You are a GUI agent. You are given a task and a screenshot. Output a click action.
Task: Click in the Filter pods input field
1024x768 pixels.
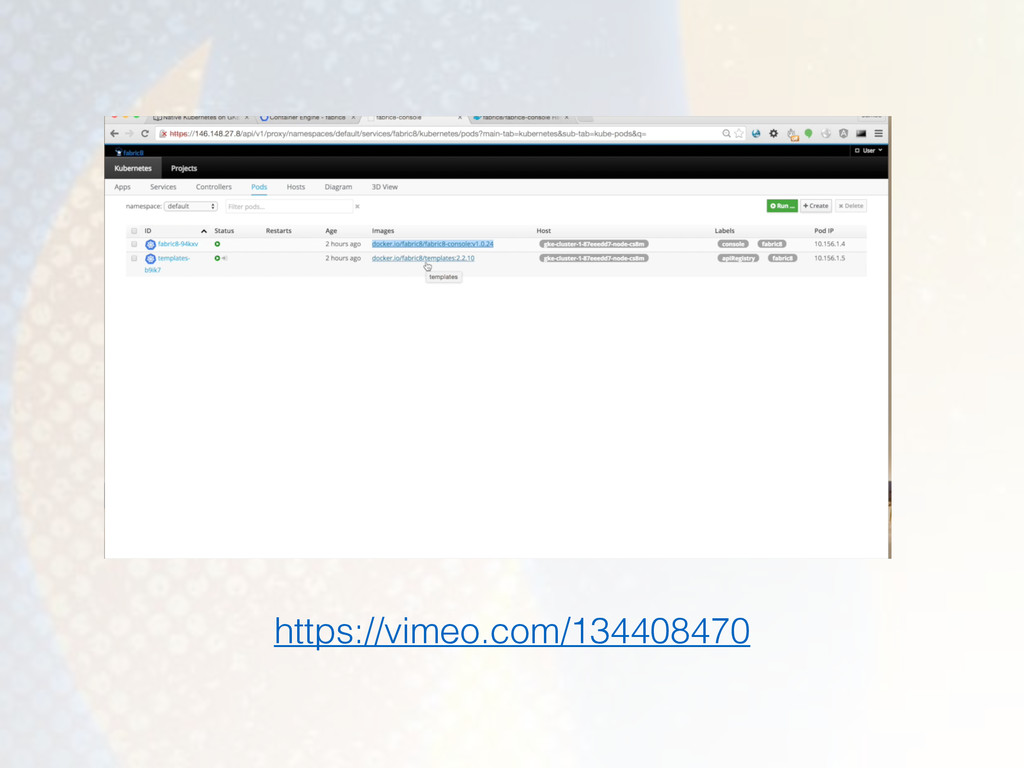click(x=289, y=206)
